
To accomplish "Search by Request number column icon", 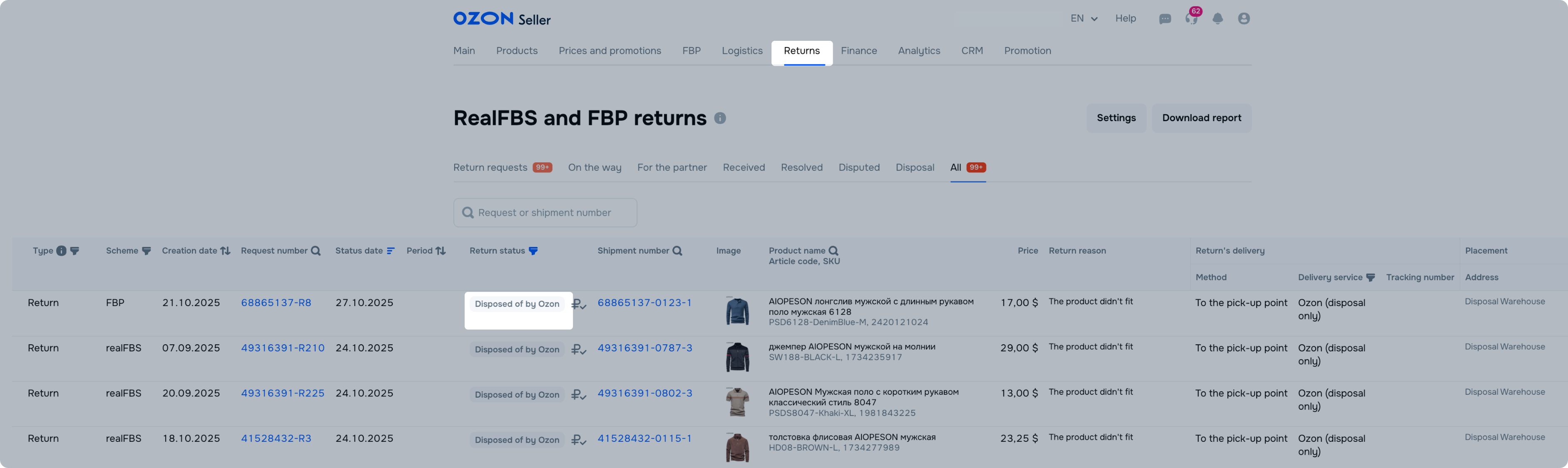I will tap(315, 251).
